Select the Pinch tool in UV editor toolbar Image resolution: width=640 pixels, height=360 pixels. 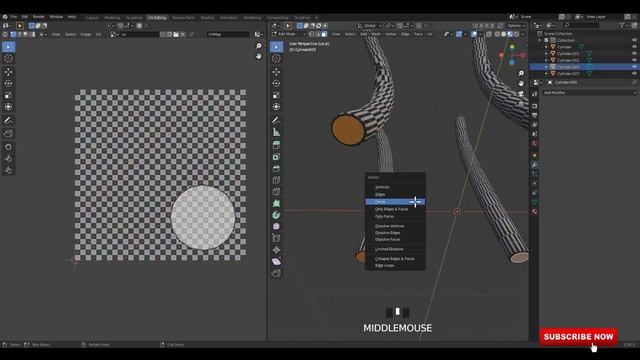(8, 170)
